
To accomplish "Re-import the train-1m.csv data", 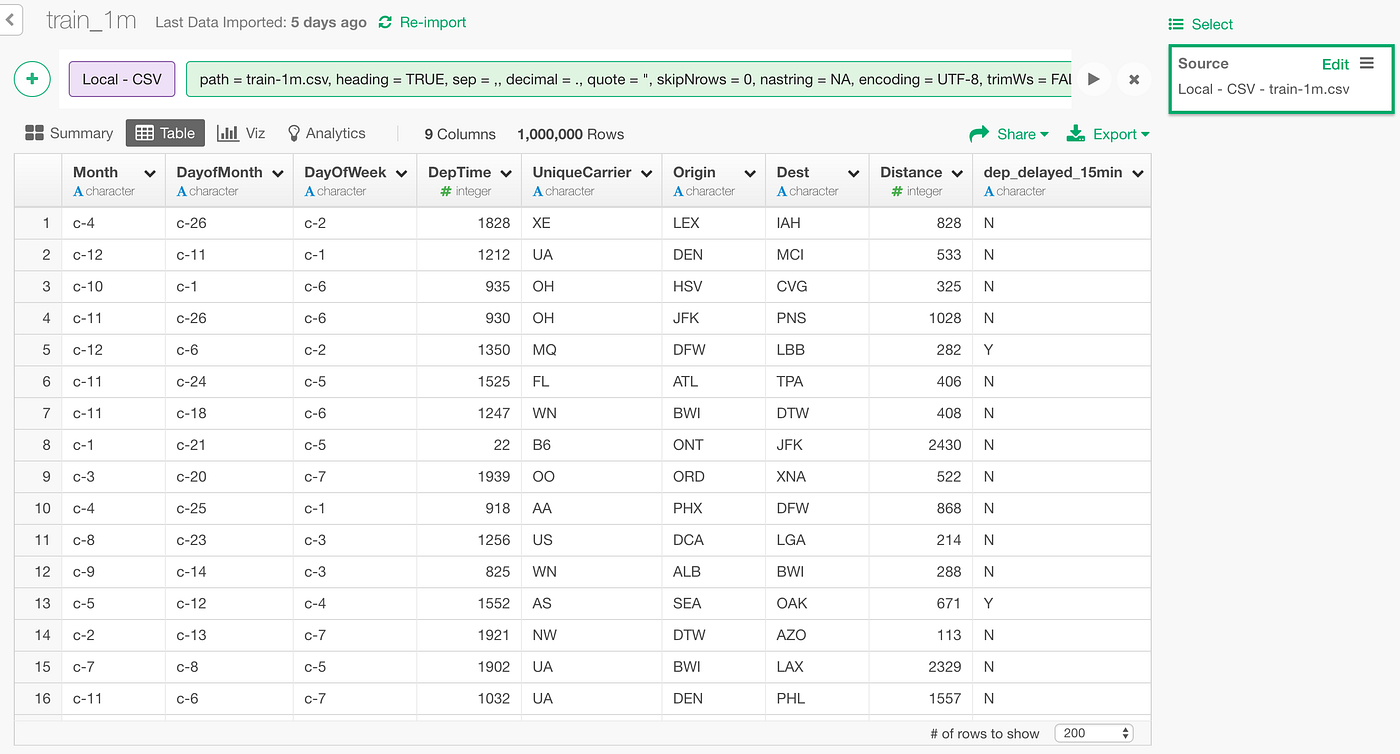I will click(x=422, y=21).
